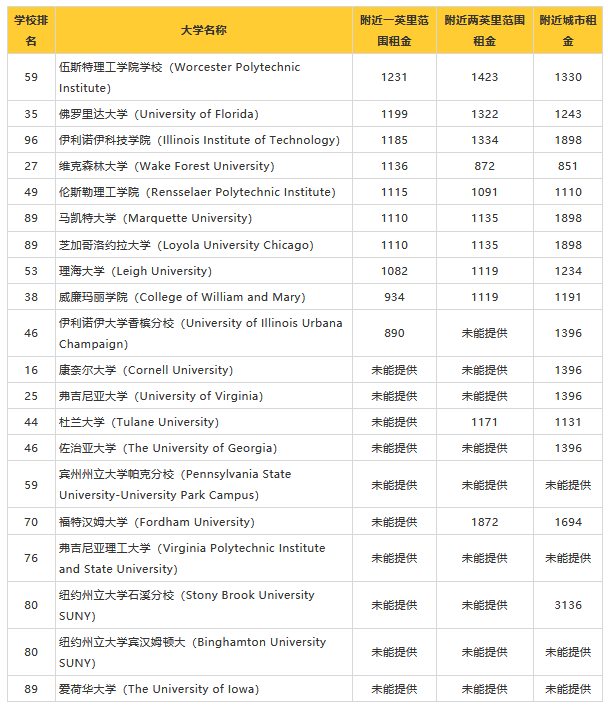
Task: Click the 1199 value for Florida
Action: click(394, 114)
